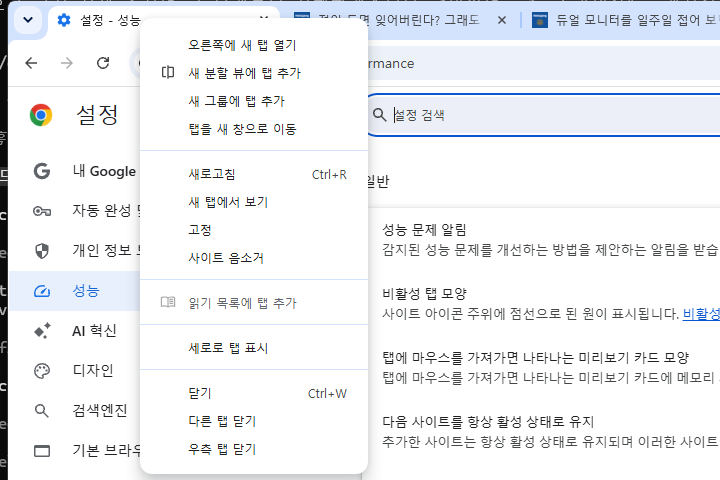Select 탭을 새 창으로 이동
This screenshot has height=480, width=720.
point(254,129)
